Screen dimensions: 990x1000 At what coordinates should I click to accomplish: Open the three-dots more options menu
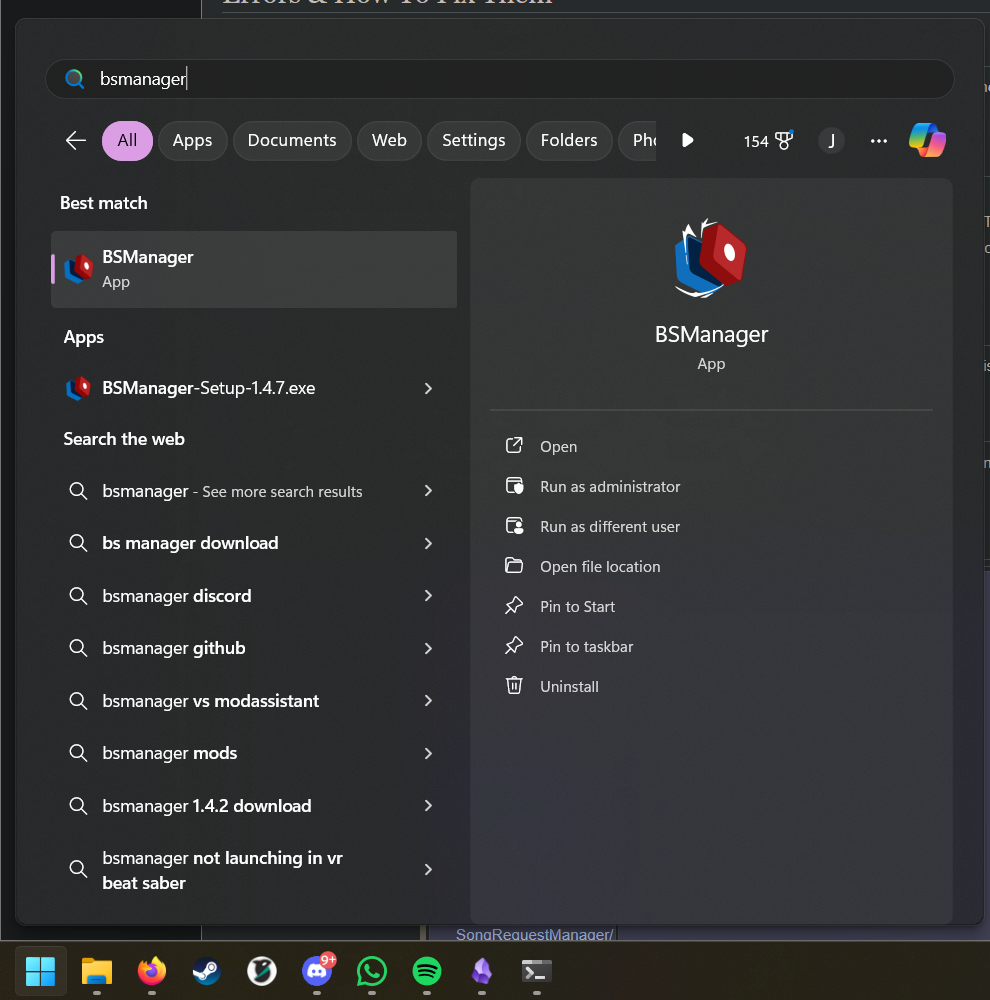click(879, 141)
